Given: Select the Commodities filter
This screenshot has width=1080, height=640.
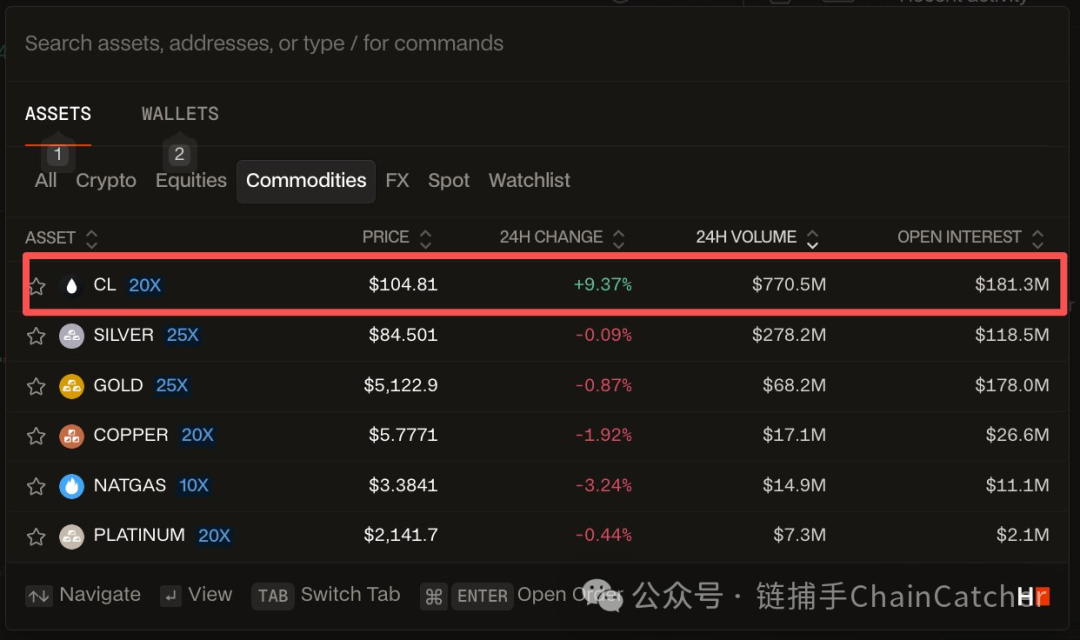Looking at the screenshot, I should (x=307, y=181).
